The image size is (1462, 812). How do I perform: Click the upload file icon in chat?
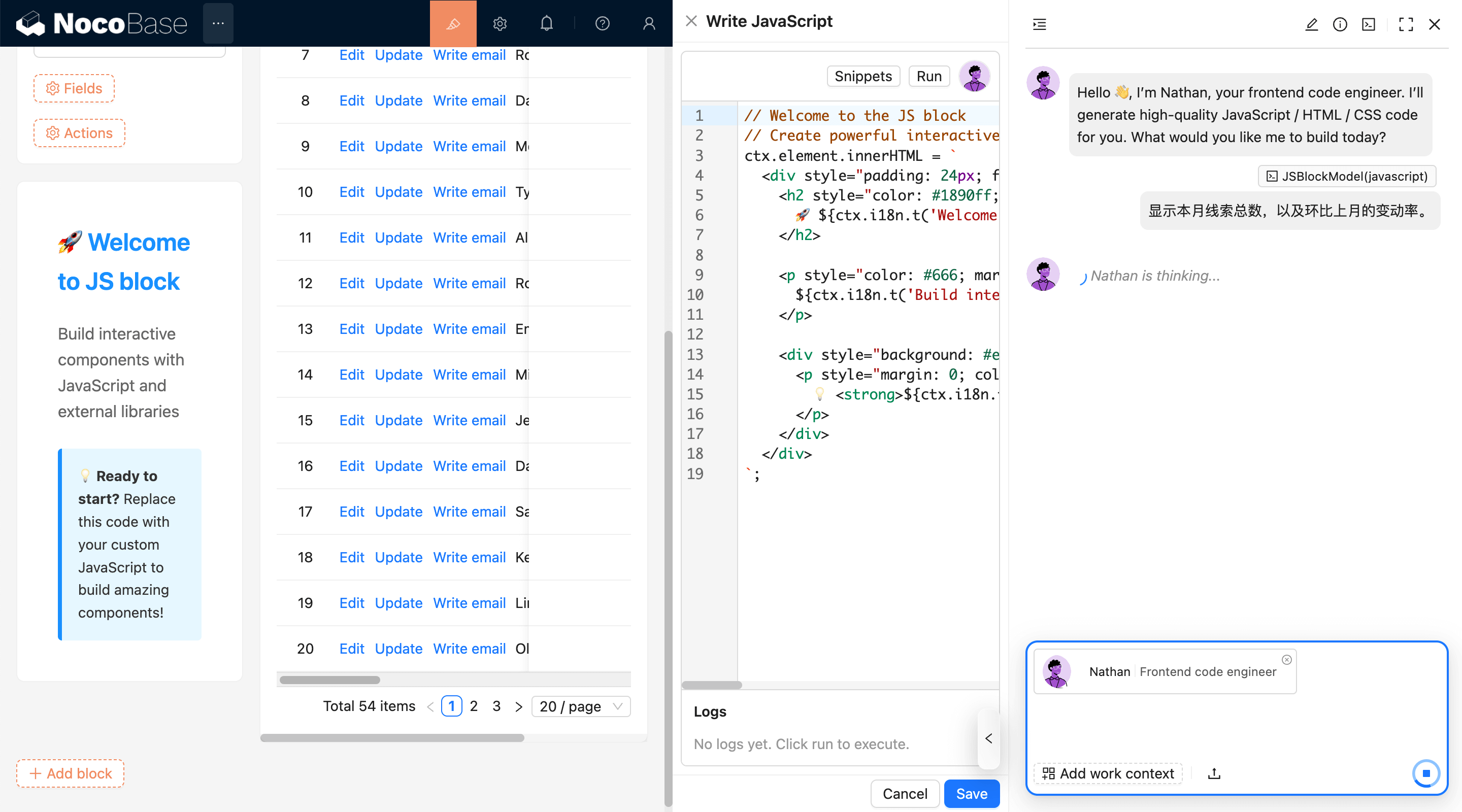pyautogui.click(x=1213, y=773)
